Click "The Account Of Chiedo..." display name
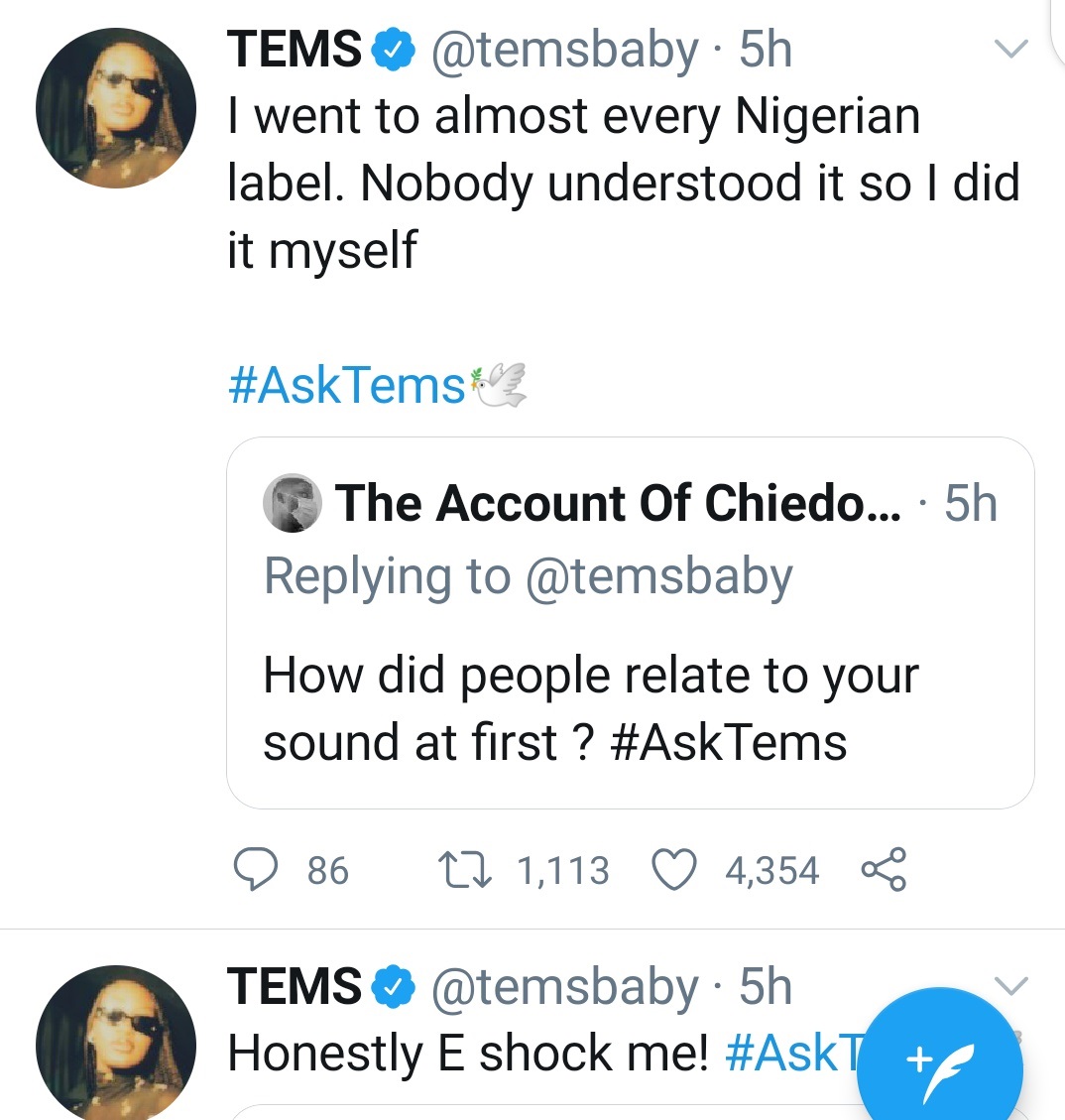 tap(618, 503)
